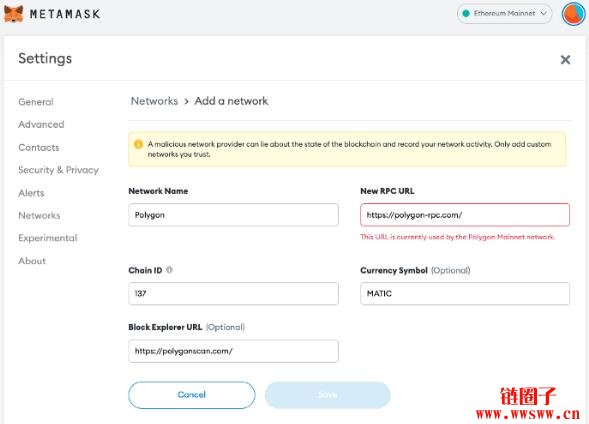Open the About section

[32, 261]
